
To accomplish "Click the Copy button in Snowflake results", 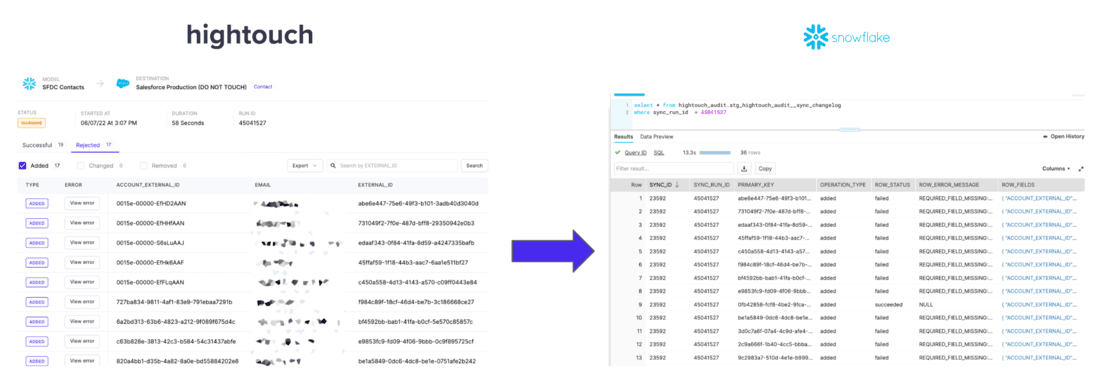I will (x=765, y=169).
